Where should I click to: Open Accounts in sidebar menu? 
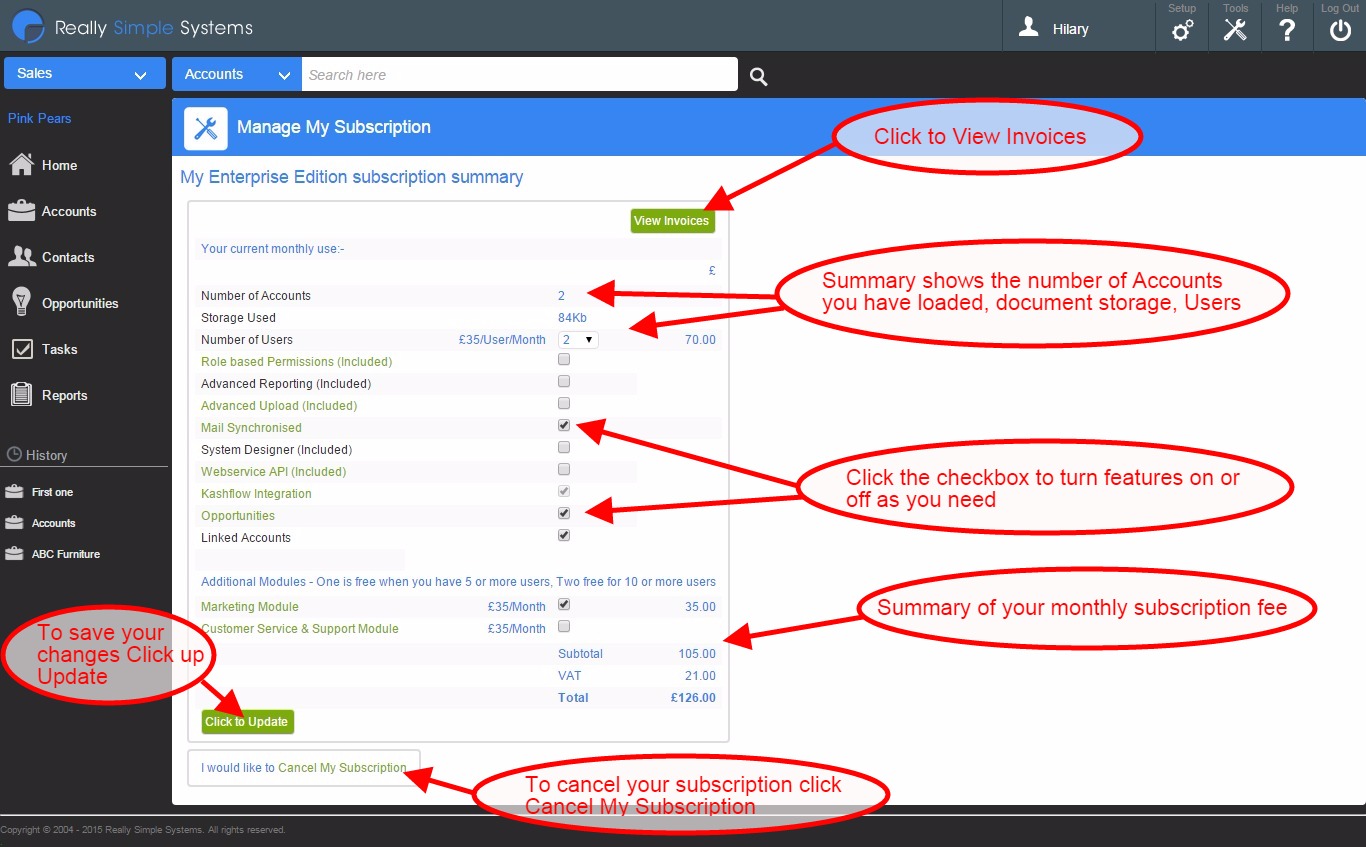(x=69, y=211)
